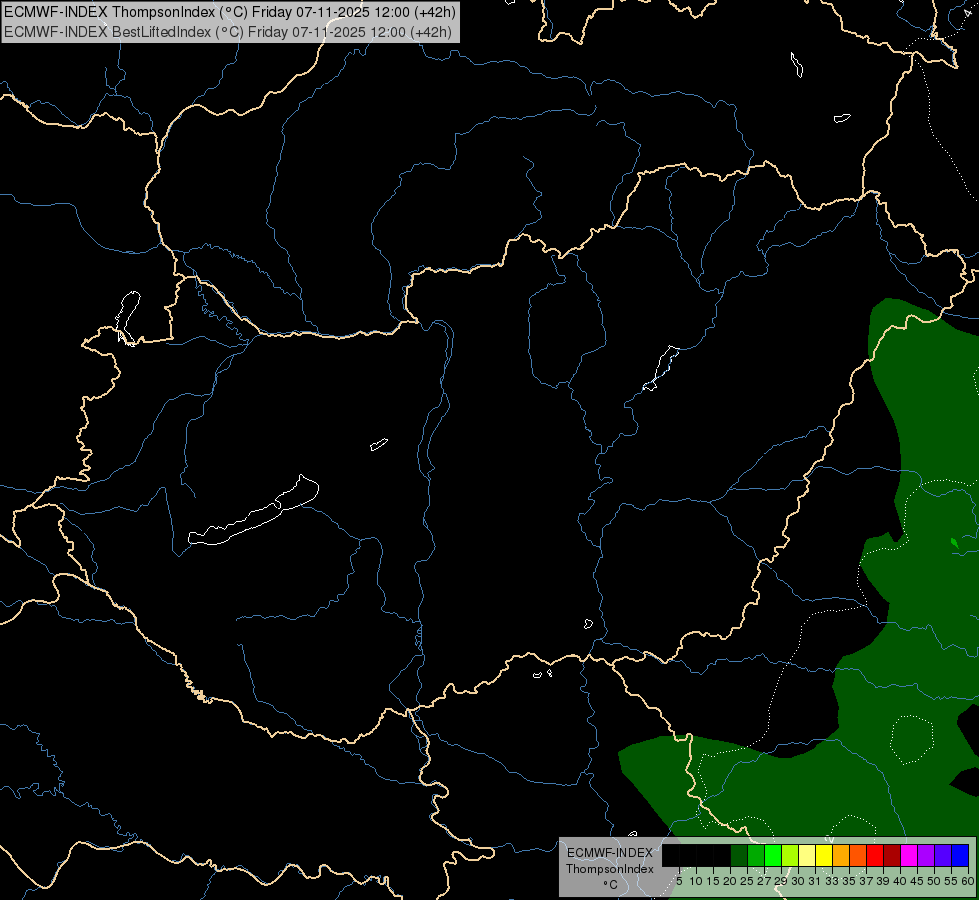Select the blue 55–60 legend swatch

(960, 856)
